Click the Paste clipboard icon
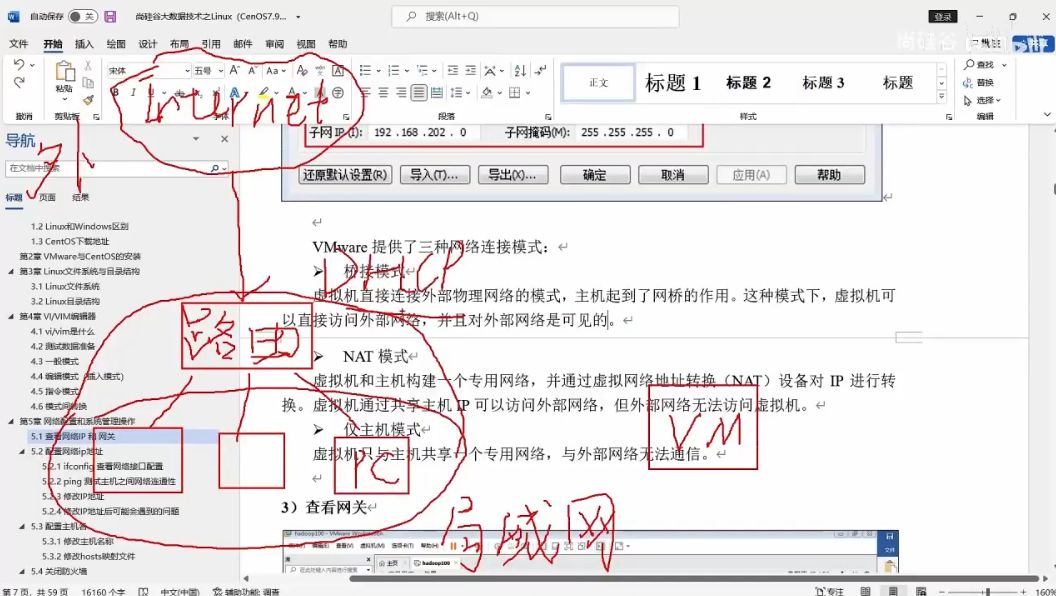1056x596 pixels. pyautogui.click(x=65, y=71)
